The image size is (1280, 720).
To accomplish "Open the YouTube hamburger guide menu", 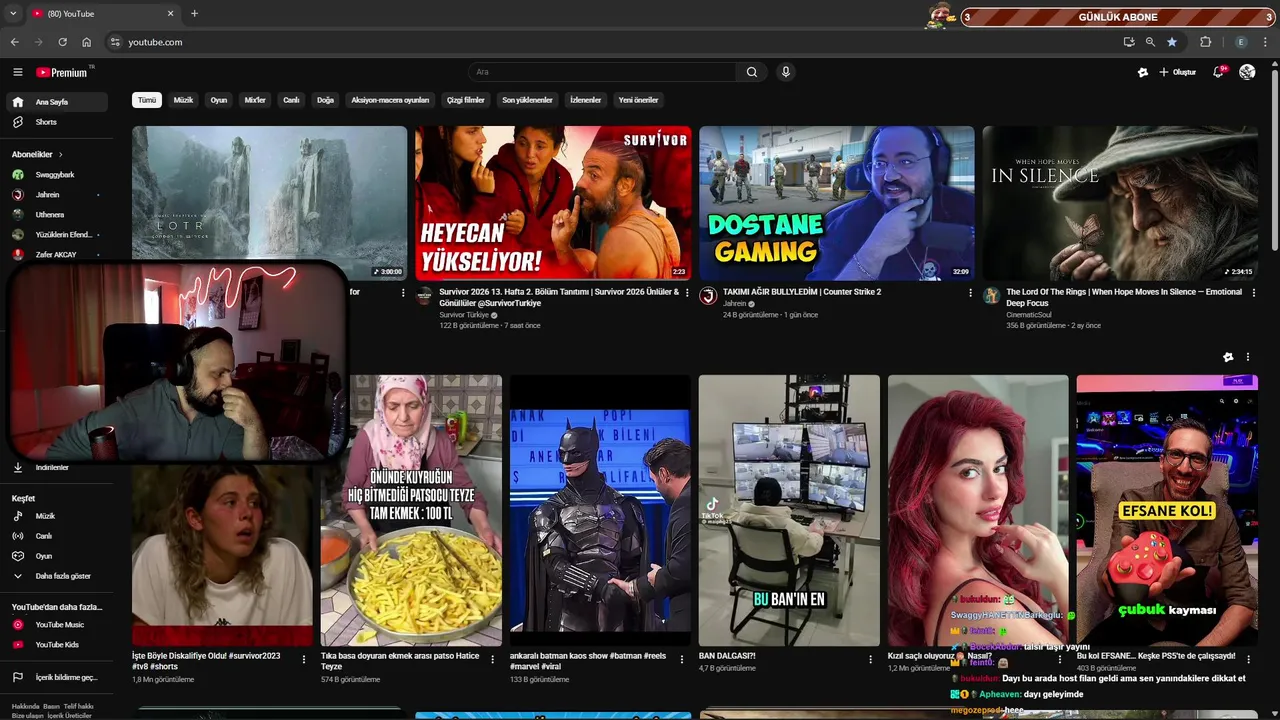I will (17, 72).
